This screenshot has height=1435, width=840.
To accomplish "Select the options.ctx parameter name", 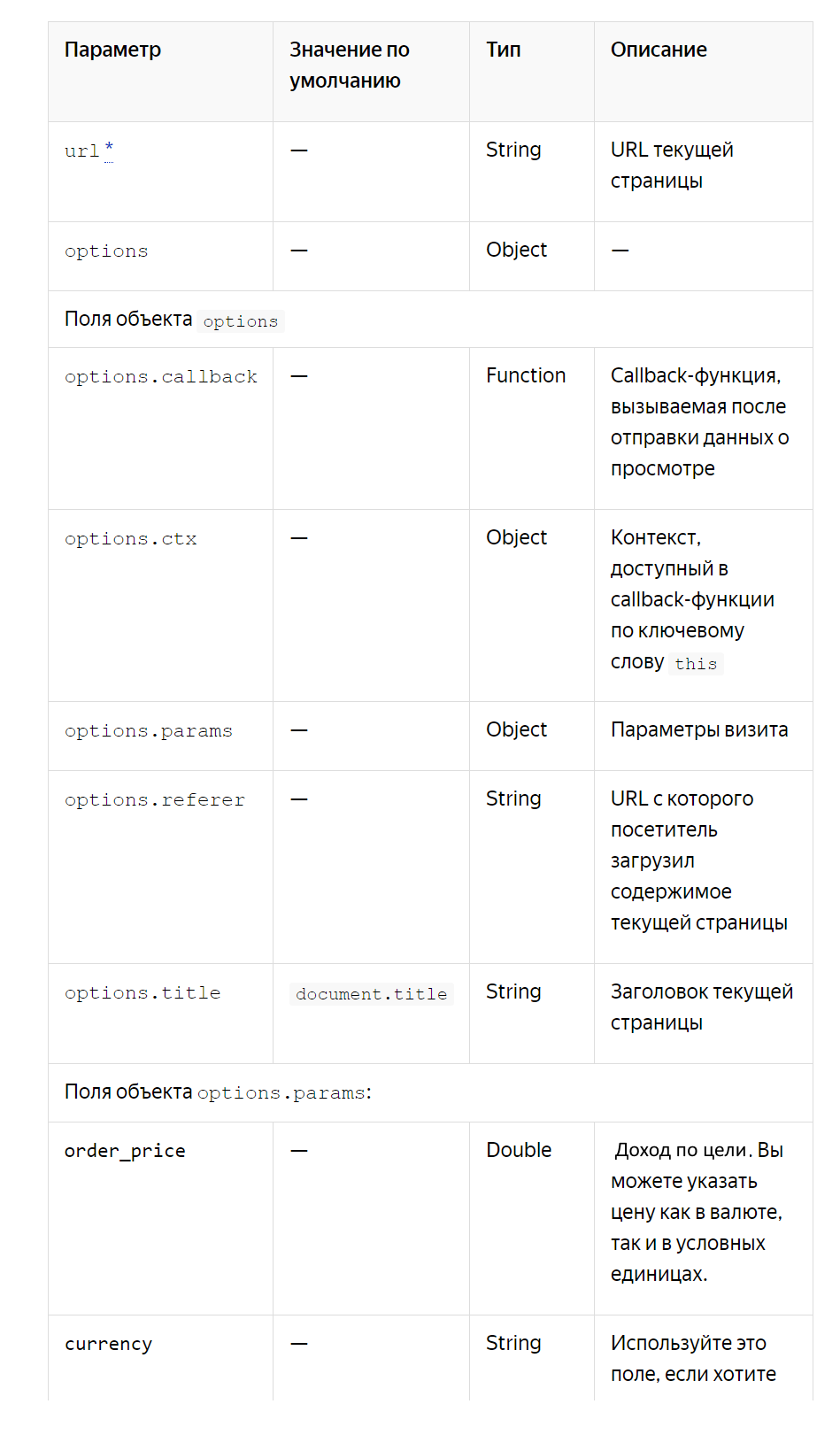I will coord(130,539).
